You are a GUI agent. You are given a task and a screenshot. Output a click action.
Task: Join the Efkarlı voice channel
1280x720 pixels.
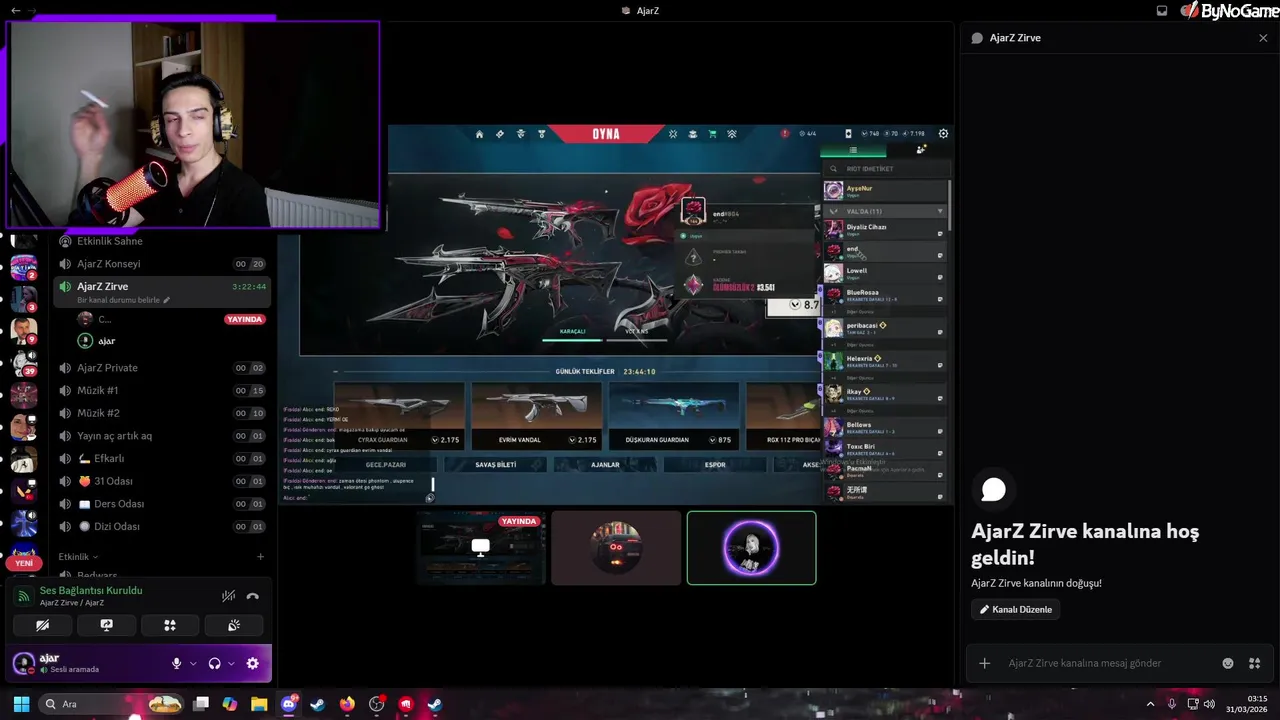click(x=162, y=458)
